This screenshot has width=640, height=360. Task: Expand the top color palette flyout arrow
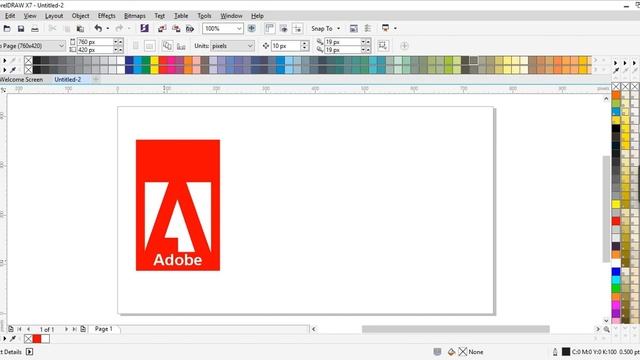point(4,60)
